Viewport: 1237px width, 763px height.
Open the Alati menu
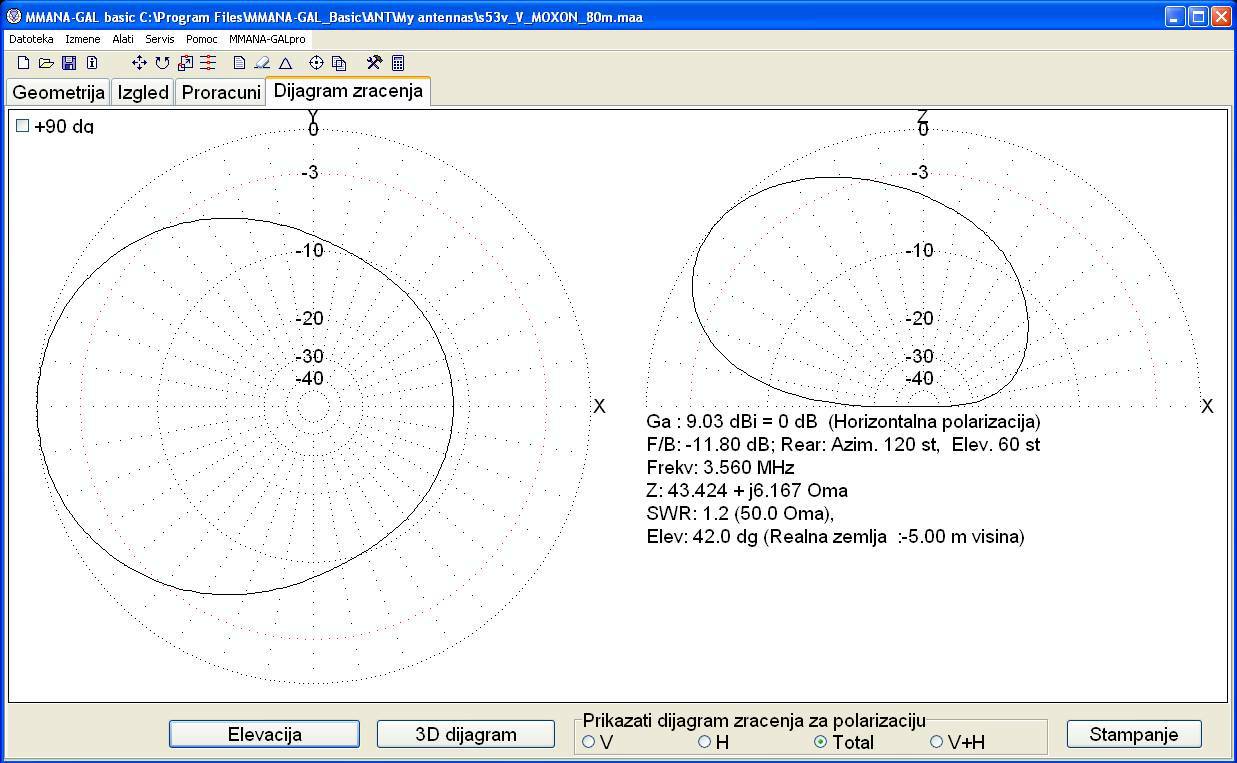[123, 39]
